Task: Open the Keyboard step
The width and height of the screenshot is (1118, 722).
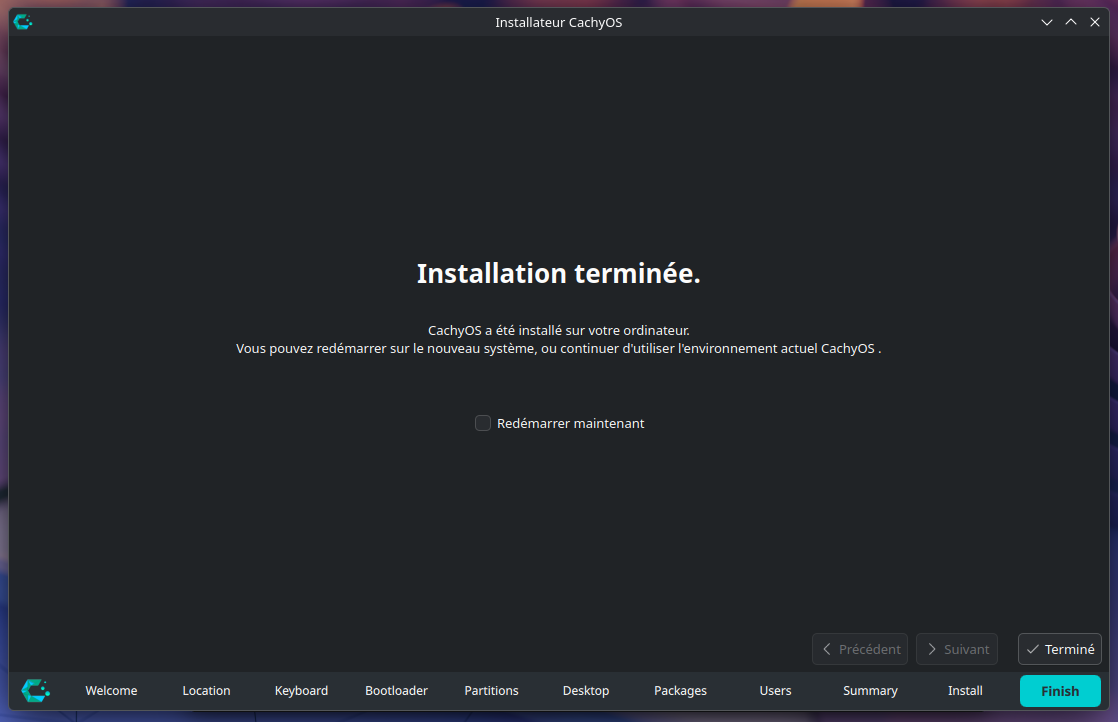Action: pyautogui.click(x=301, y=691)
